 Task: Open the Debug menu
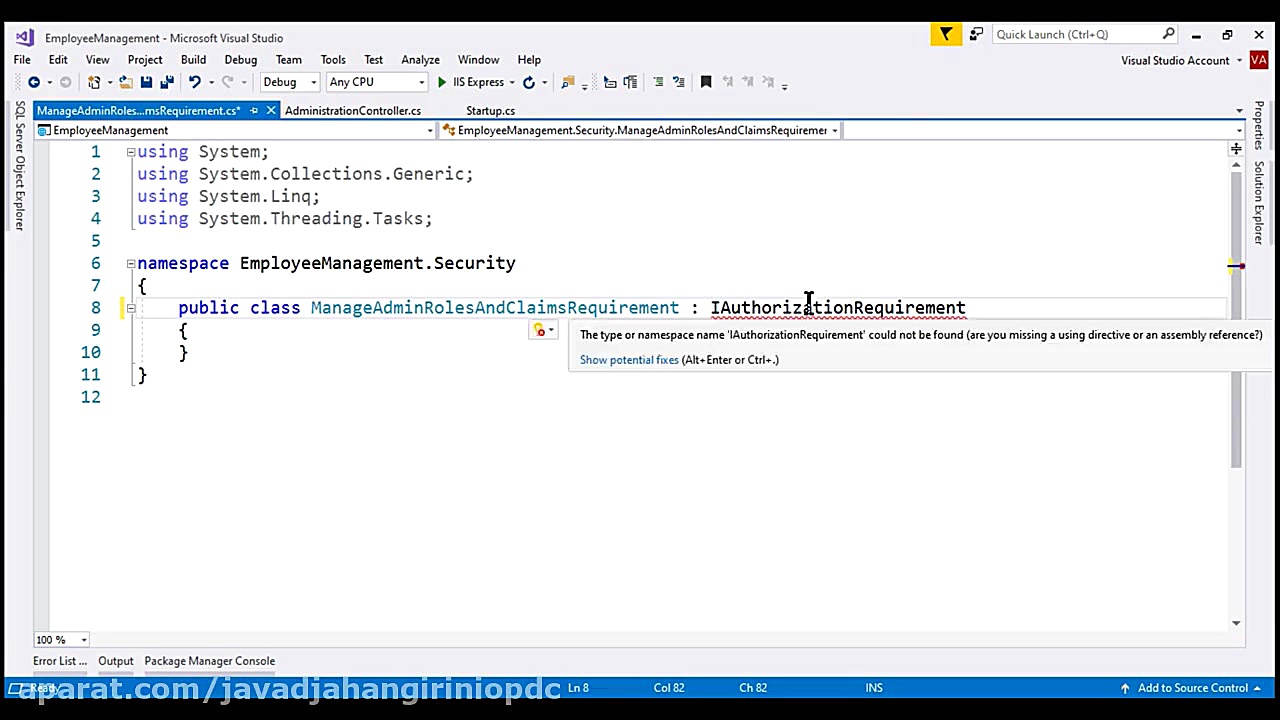(241, 60)
